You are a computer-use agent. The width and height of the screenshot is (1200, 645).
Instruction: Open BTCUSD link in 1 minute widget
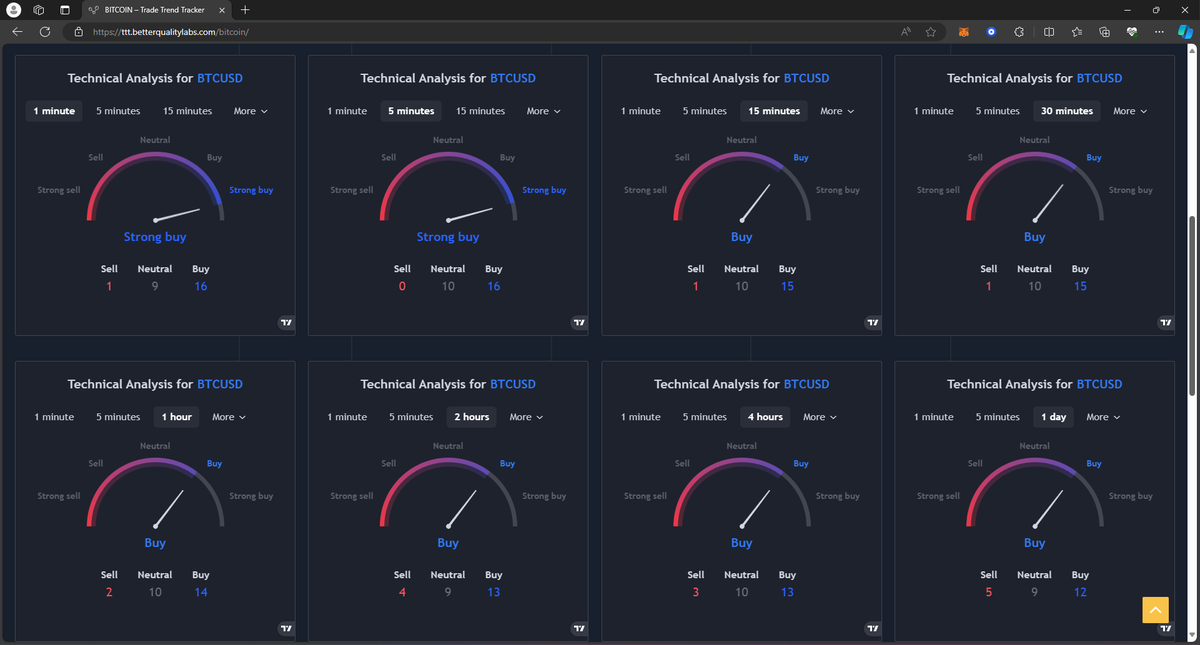[x=220, y=78]
